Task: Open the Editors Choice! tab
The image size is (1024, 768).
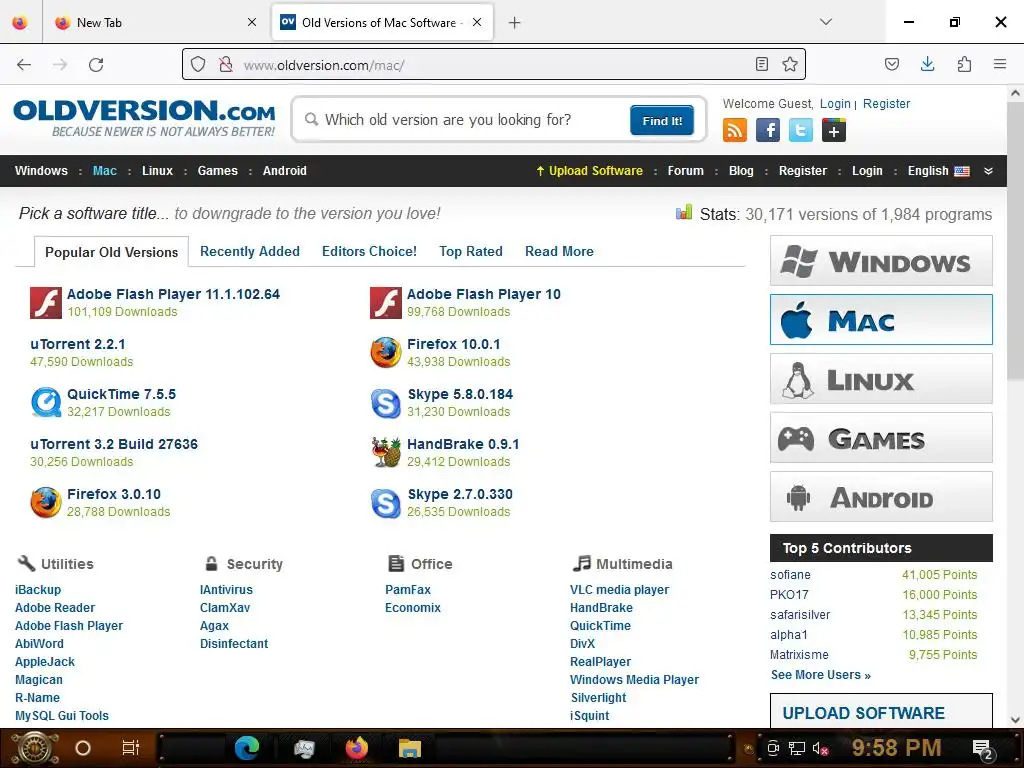Action: [369, 251]
